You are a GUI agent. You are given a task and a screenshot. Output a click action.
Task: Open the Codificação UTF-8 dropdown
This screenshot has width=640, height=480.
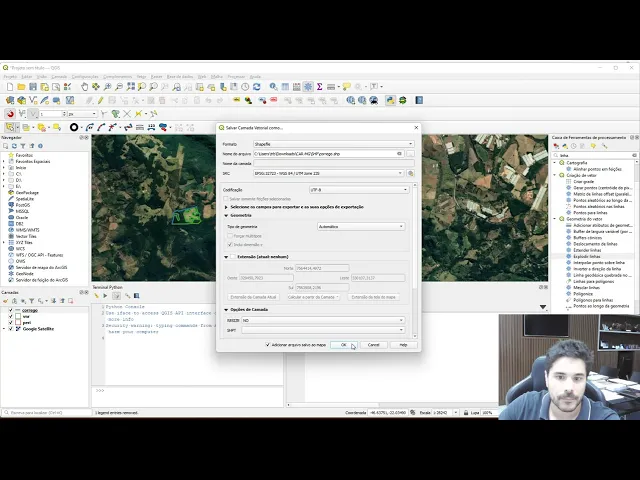point(359,190)
